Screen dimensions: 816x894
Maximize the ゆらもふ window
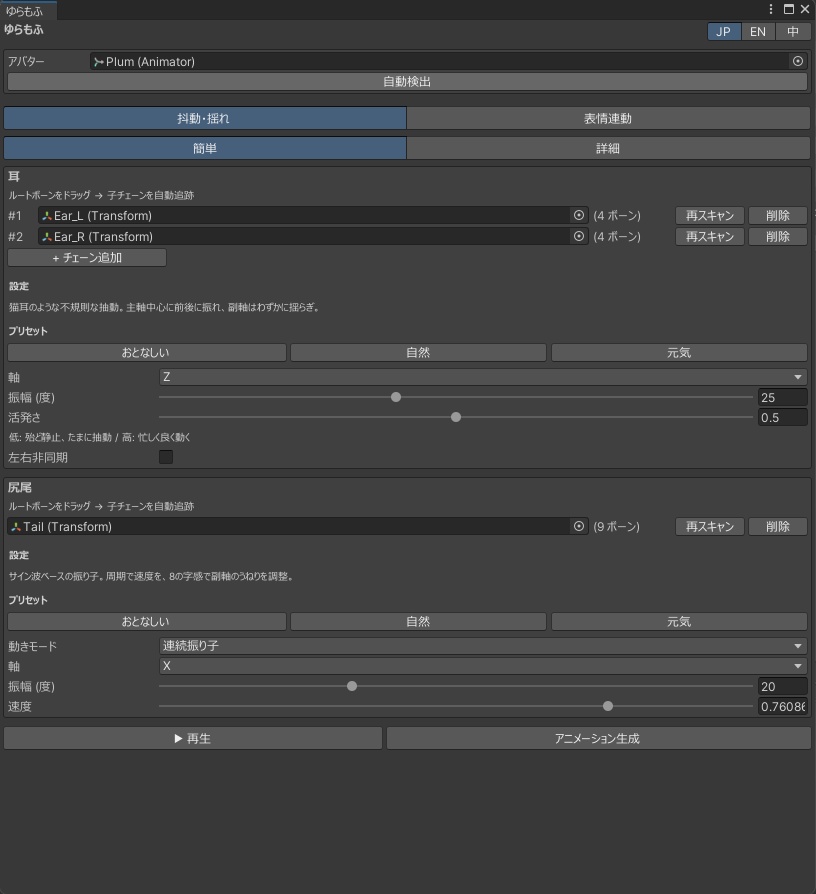[789, 9]
